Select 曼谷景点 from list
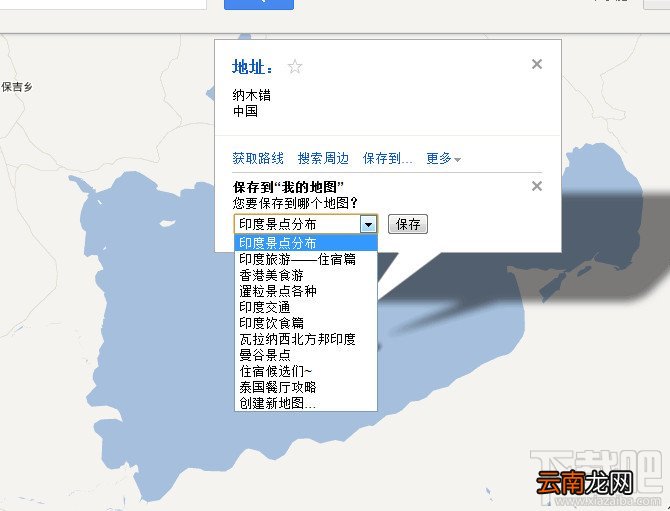Viewport: 670px width, 511px height. [x=306, y=355]
